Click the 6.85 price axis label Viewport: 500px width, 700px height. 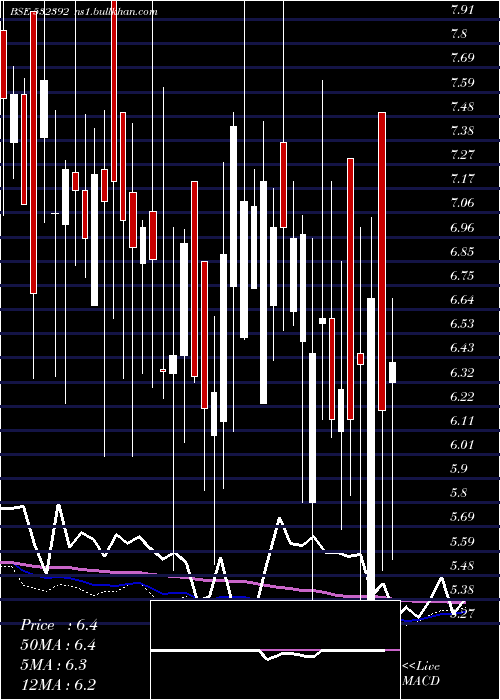(x=462, y=252)
